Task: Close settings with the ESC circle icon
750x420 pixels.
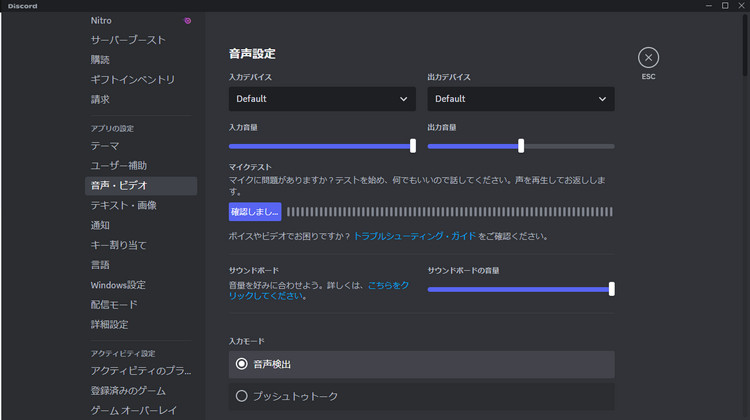Action: click(x=648, y=58)
